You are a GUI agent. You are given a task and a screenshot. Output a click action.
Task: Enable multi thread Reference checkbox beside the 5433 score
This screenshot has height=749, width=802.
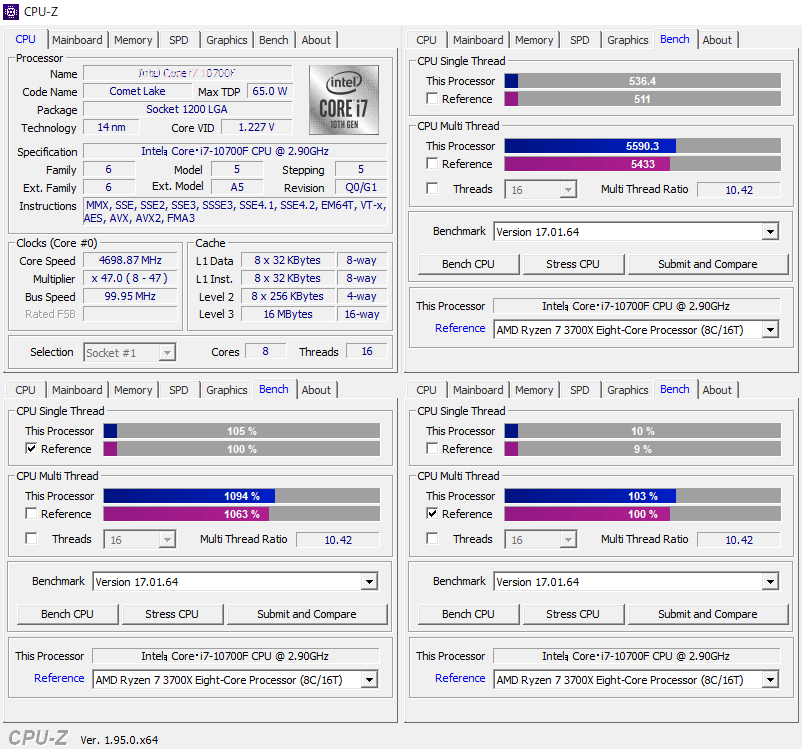pyautogui.click(x=432, y=163)
